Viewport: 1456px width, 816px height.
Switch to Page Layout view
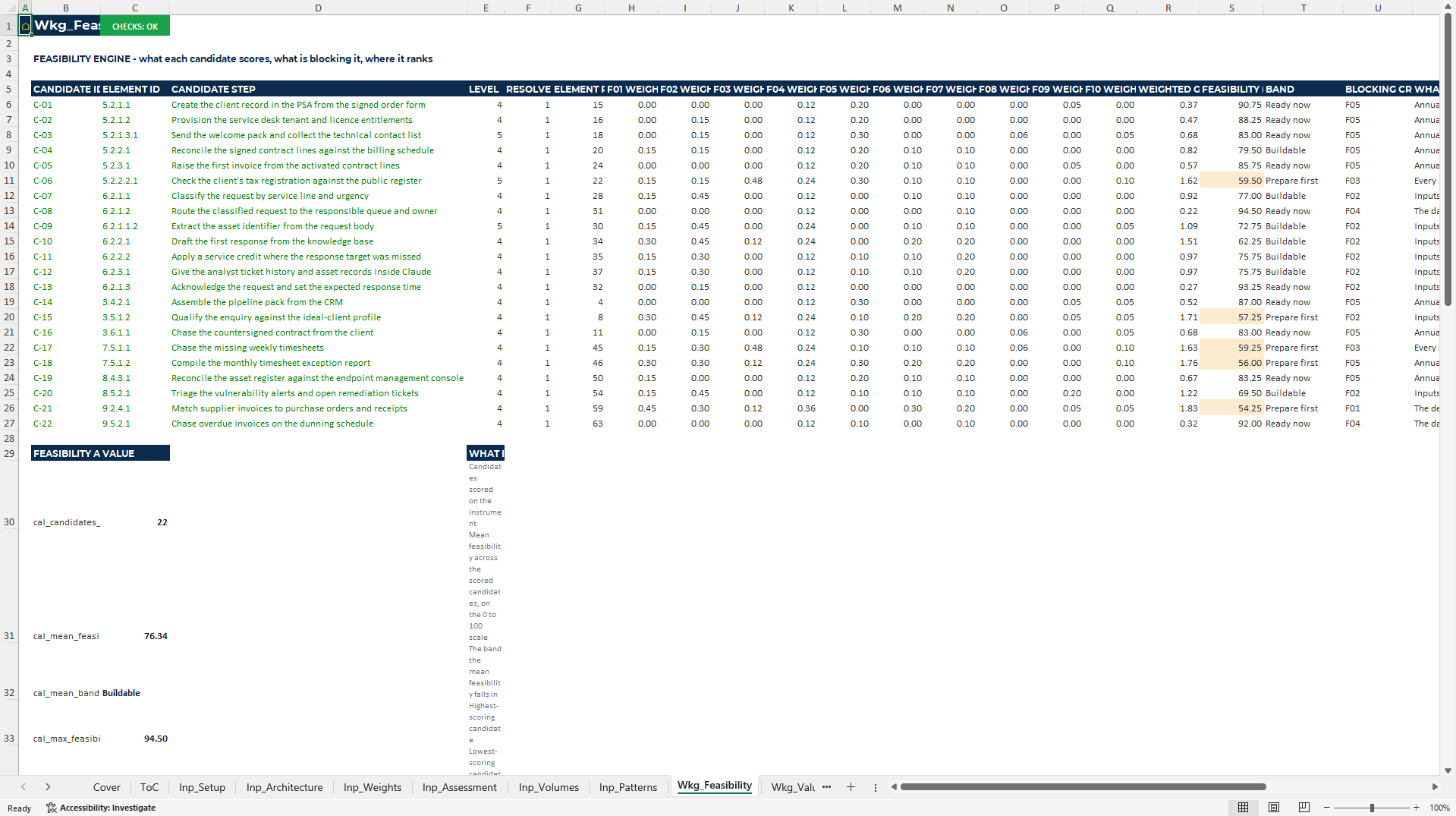(1274, 808)
